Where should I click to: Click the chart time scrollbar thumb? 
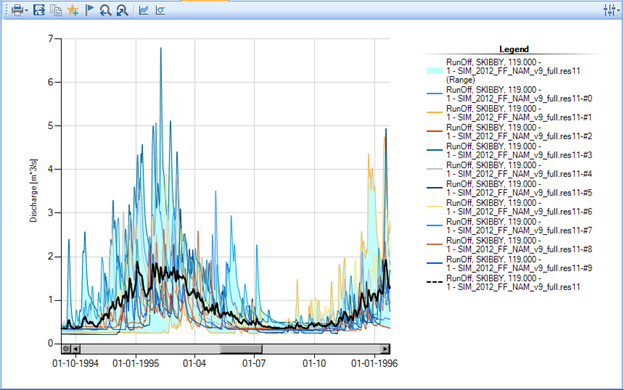(x=241, y=349)
